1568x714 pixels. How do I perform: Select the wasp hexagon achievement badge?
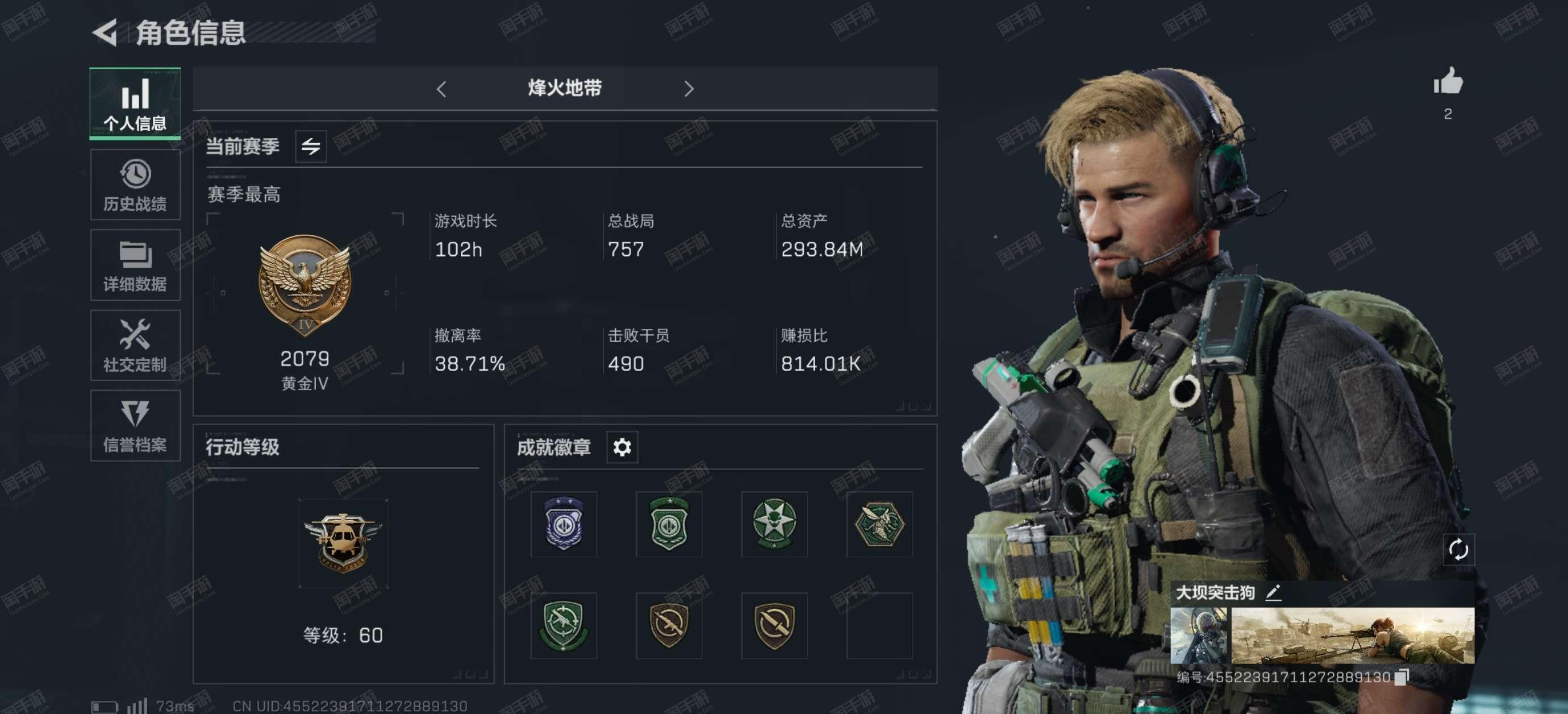click(x=879, y=524)
